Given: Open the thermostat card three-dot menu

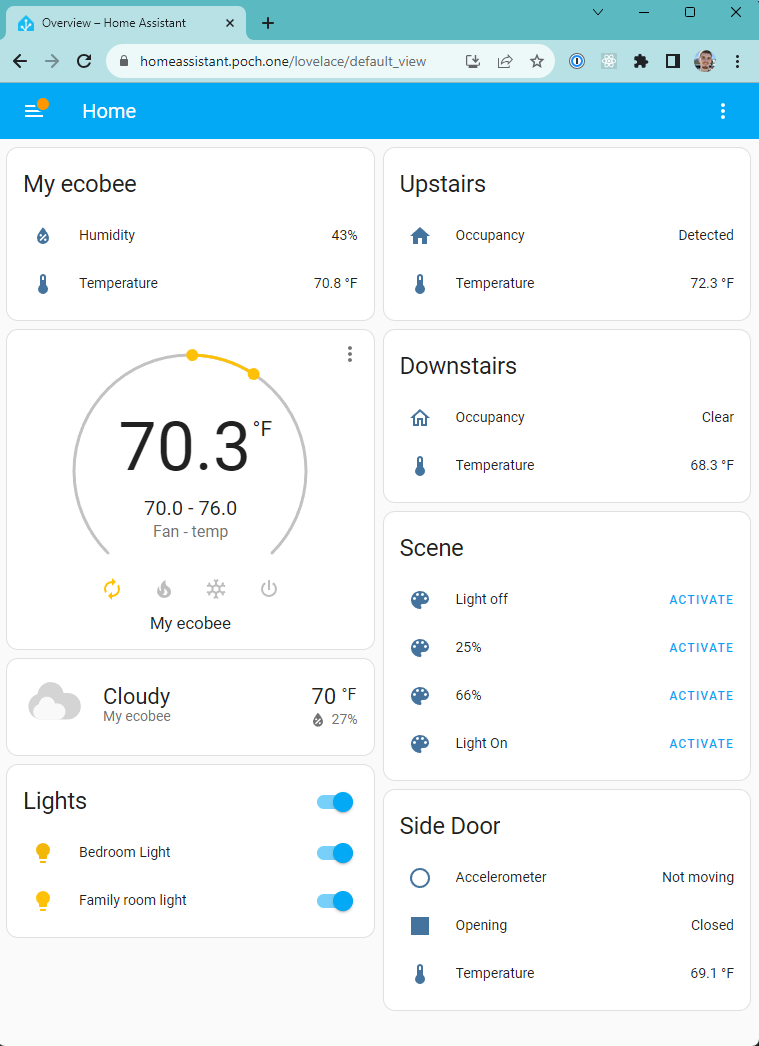Looking at the screenshot, I should (349, 354).
